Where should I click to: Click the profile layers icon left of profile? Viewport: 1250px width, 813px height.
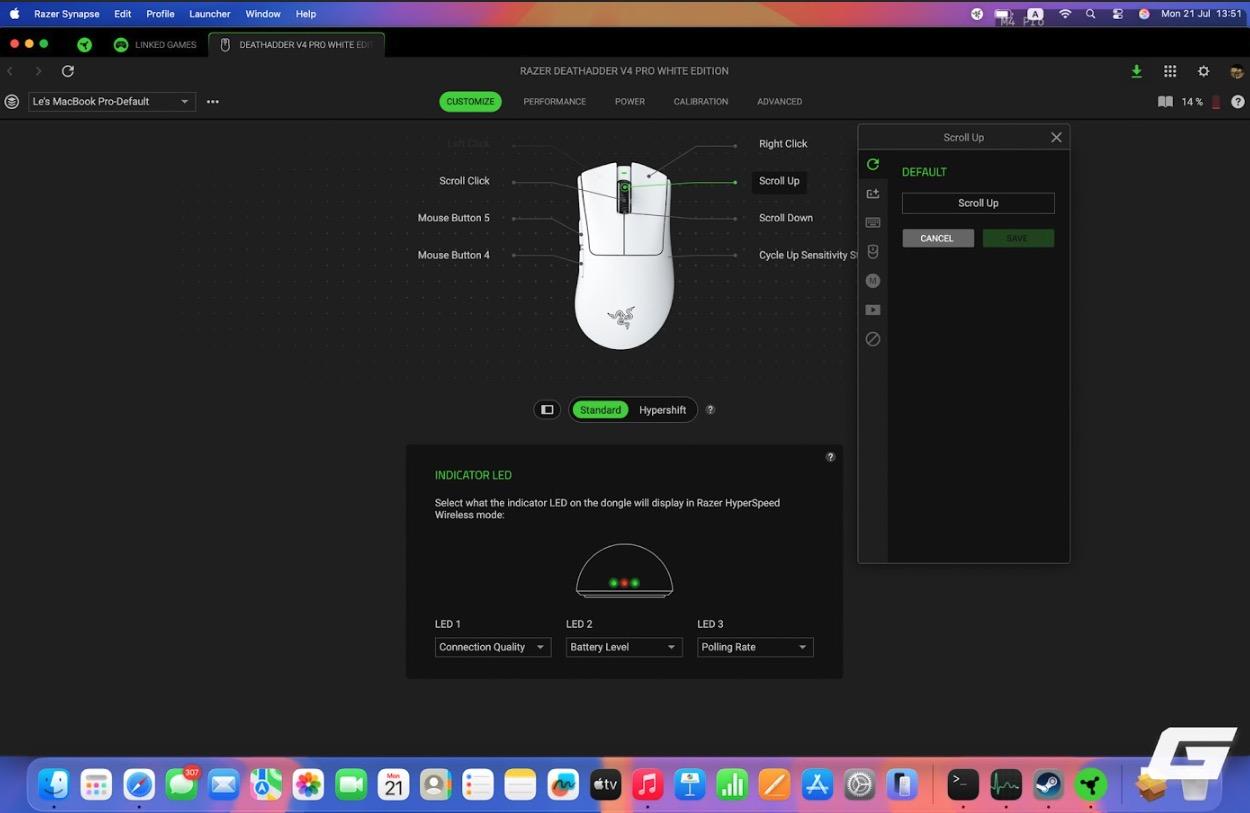(x=12, y=101)
